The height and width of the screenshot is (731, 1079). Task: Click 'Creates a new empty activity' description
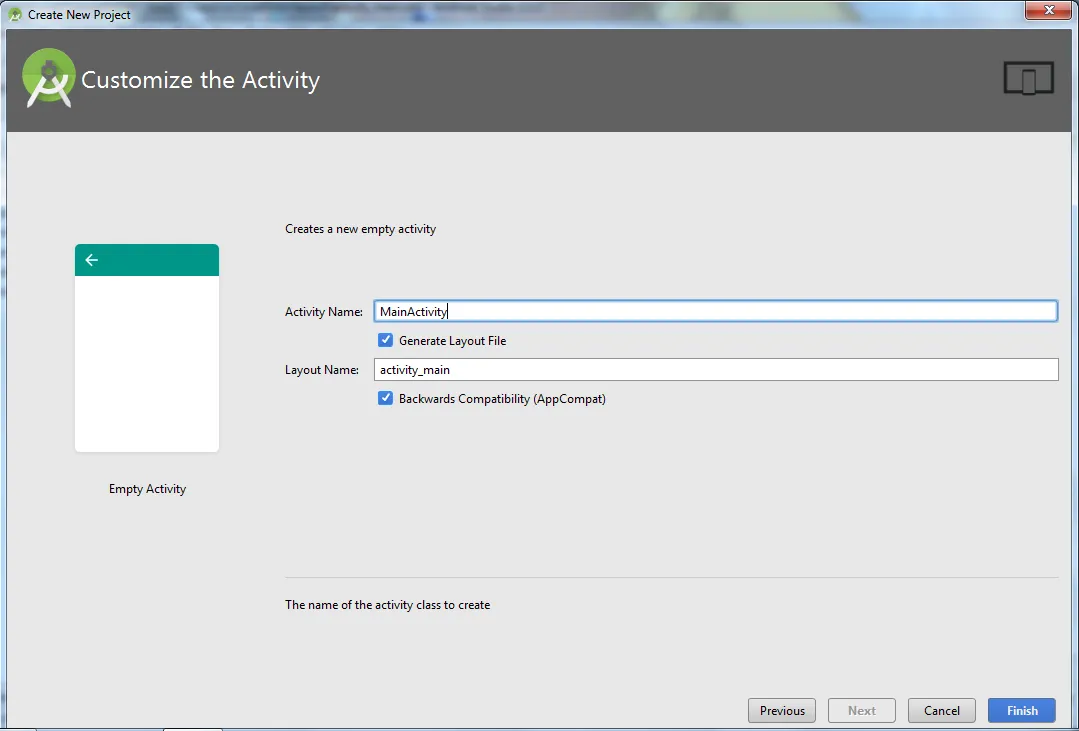point(361,229)
